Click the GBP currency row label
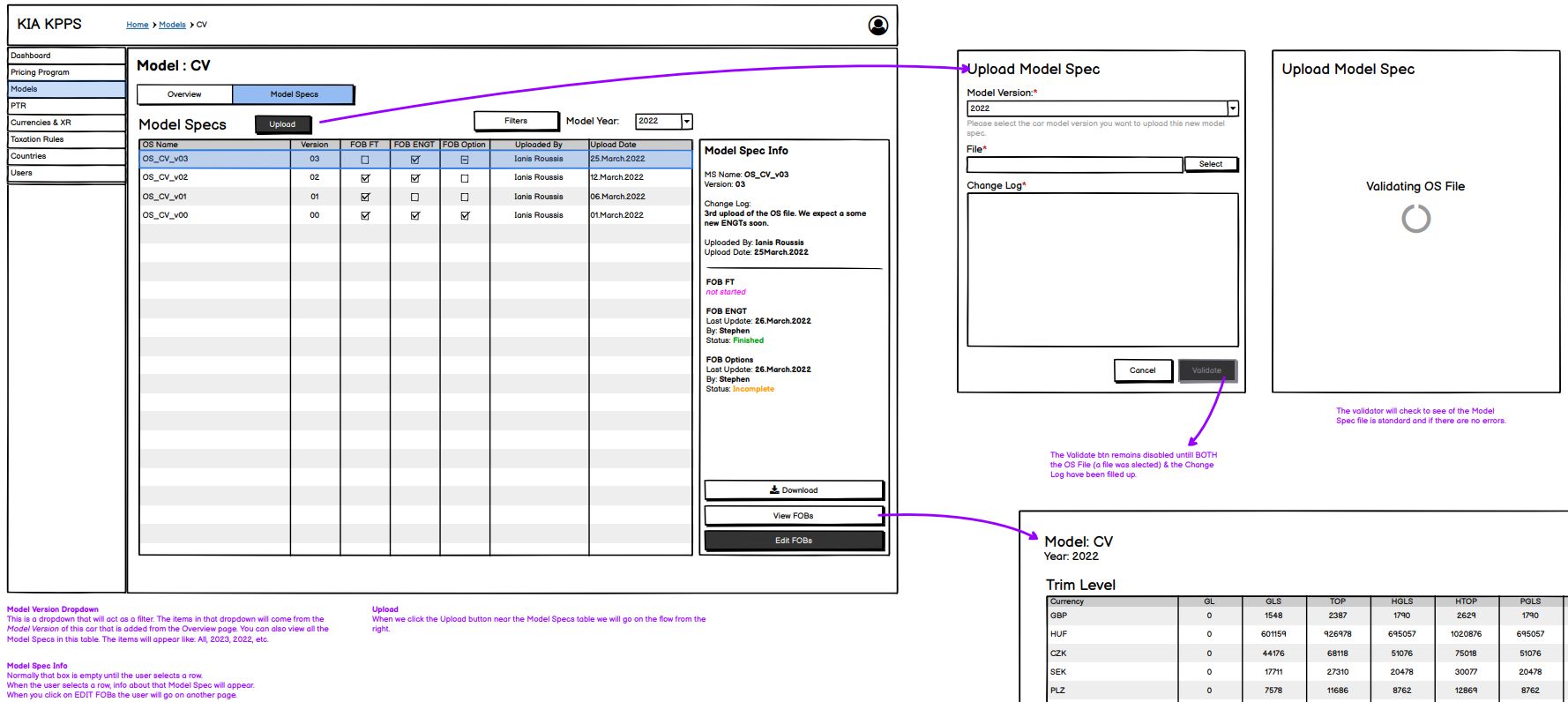 1058,616
